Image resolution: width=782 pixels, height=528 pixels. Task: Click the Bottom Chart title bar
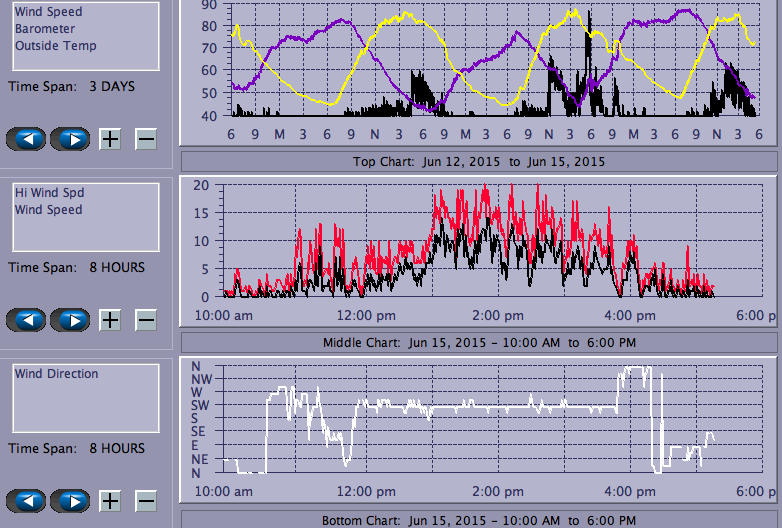pos(478,520)
